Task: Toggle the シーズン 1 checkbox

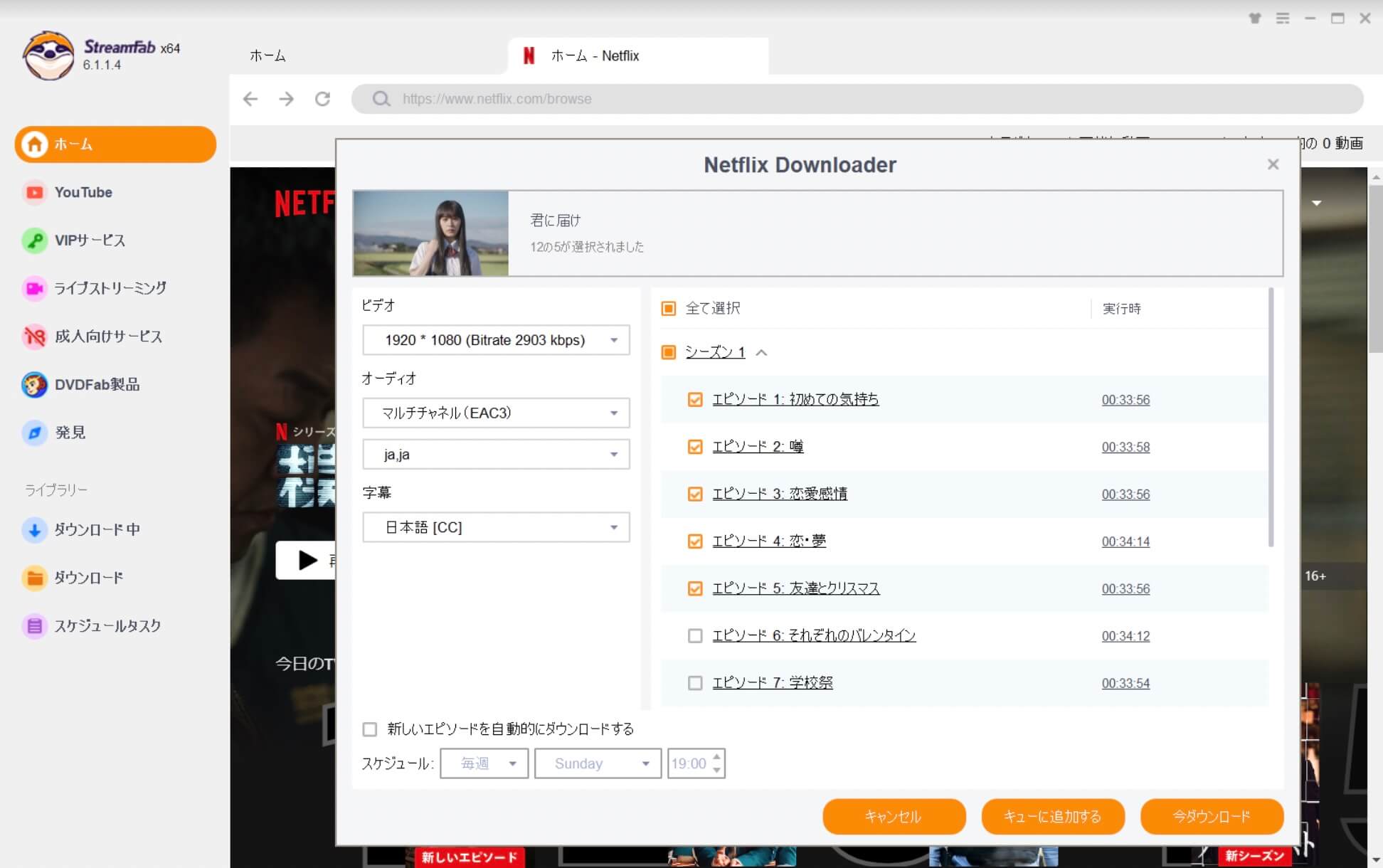Action: pyautogui.click(x=668, y=352)
